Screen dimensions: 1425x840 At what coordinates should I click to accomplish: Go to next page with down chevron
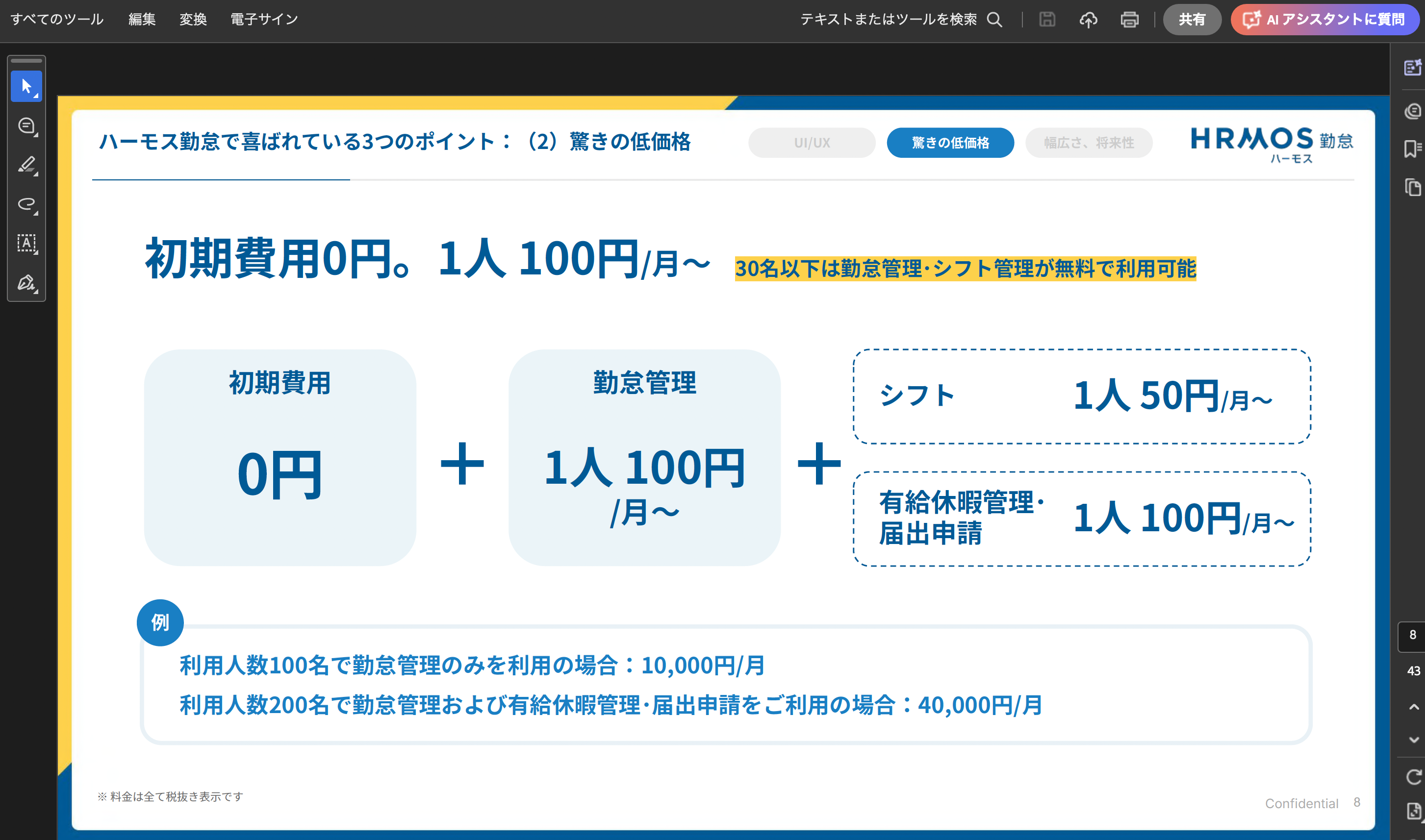click(1414, 740)
